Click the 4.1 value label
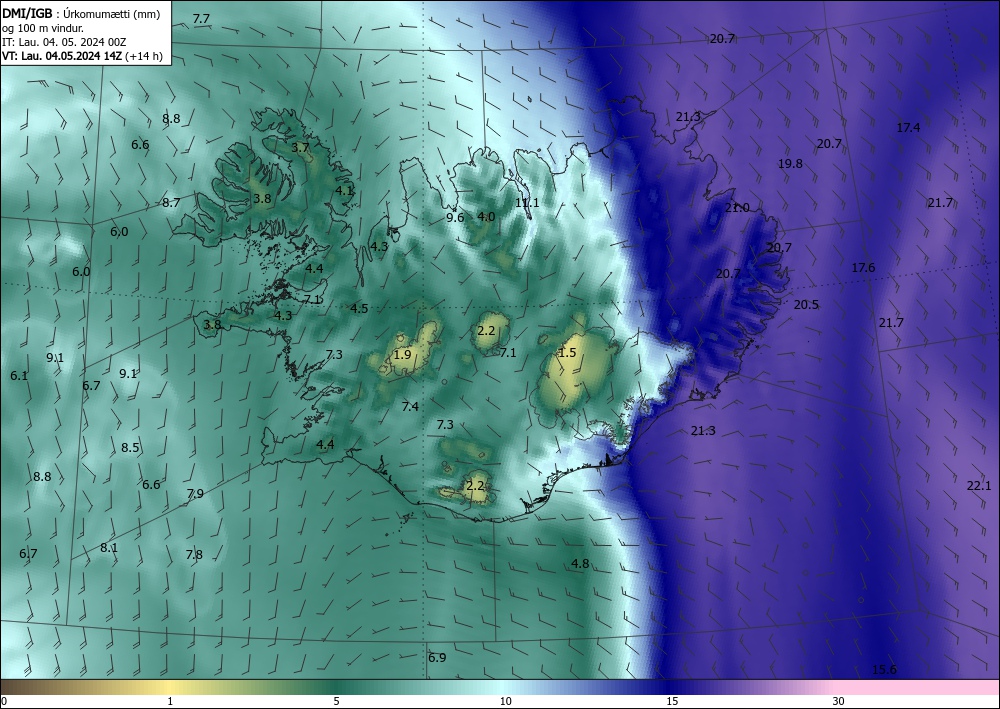 pyautogui.click(x=344, y=190)
